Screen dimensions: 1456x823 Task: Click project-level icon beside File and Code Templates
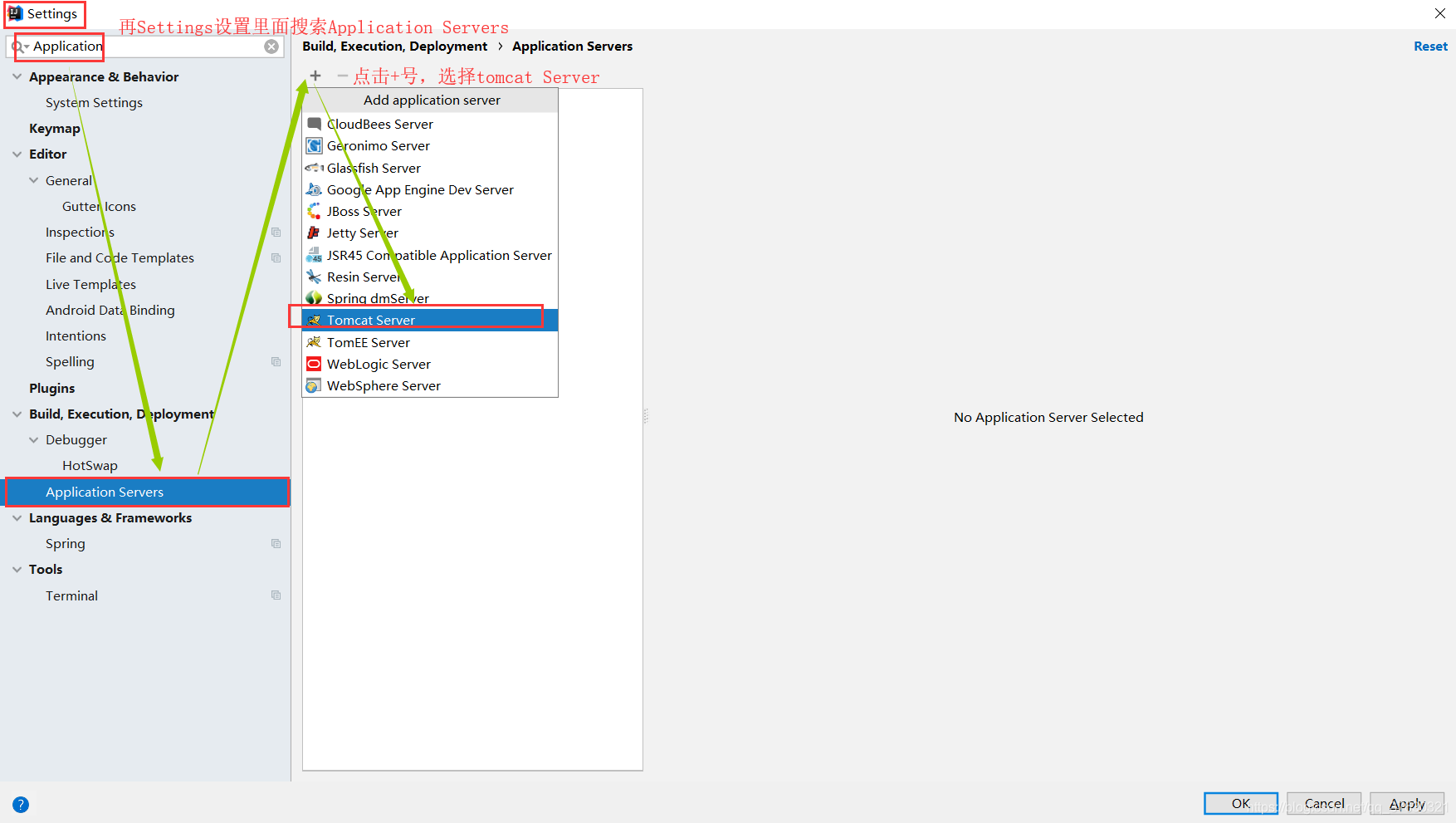click(x=276, y=258)
